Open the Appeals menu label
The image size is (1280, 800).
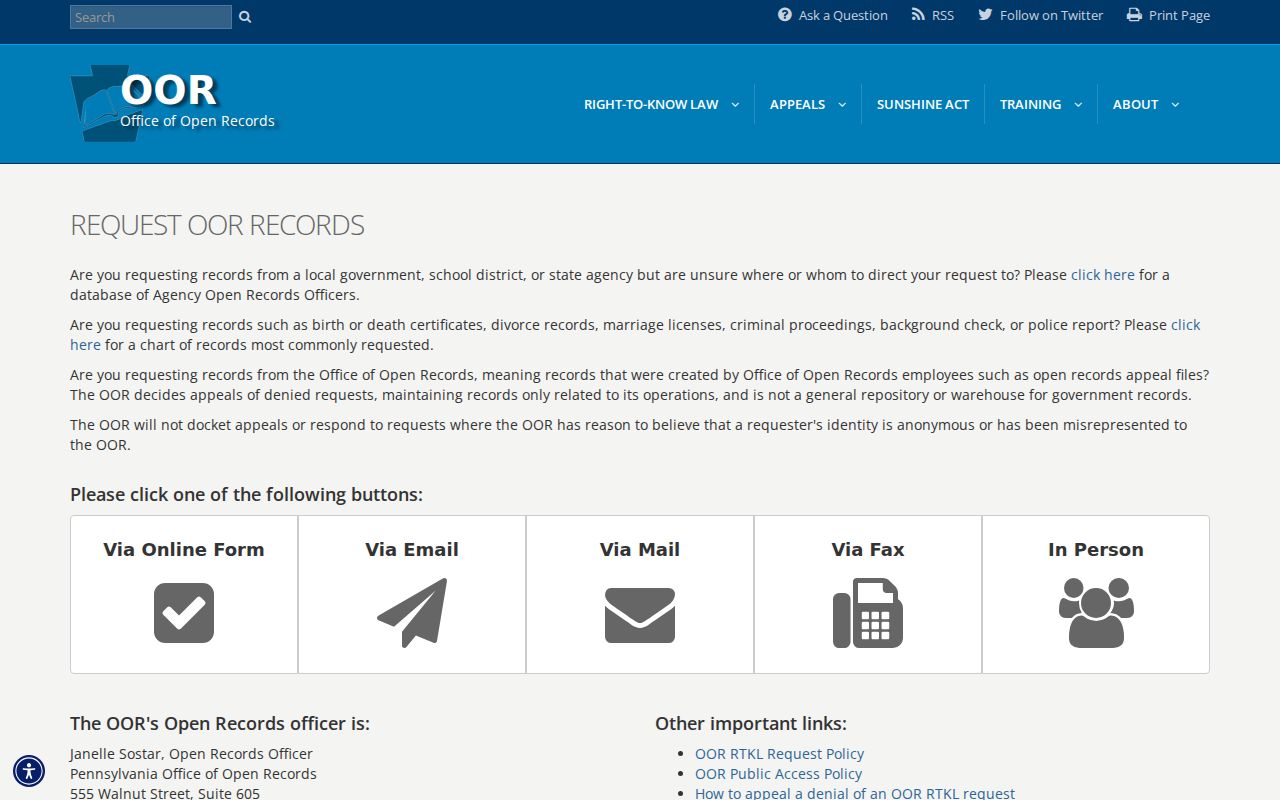tap(797, 104)
